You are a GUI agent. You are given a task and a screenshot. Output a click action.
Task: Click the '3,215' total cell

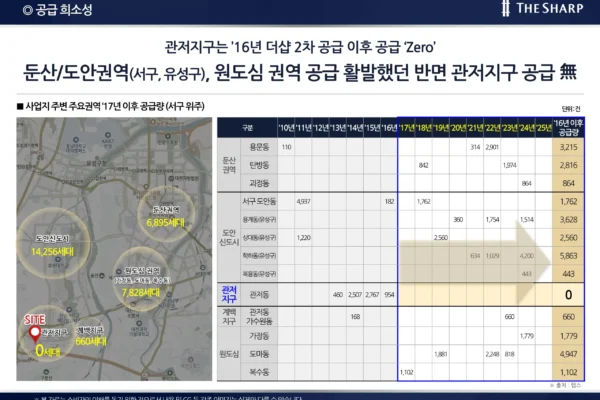(x=568, y=147)
